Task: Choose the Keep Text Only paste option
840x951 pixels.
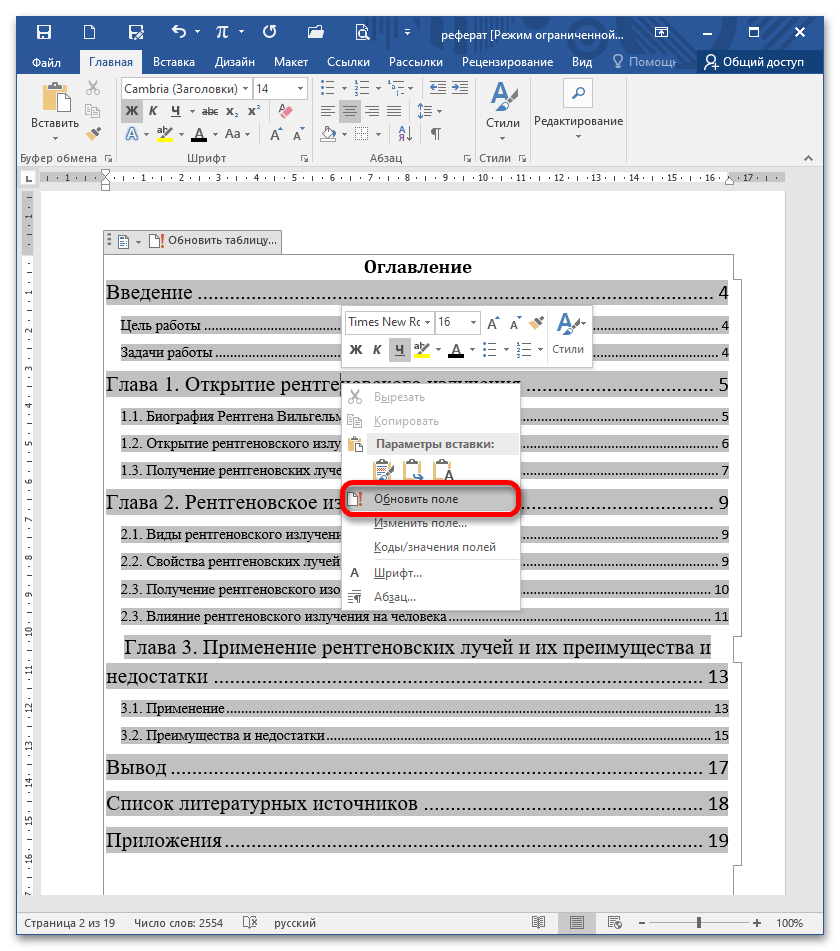Action: click(x=443, y=470)
